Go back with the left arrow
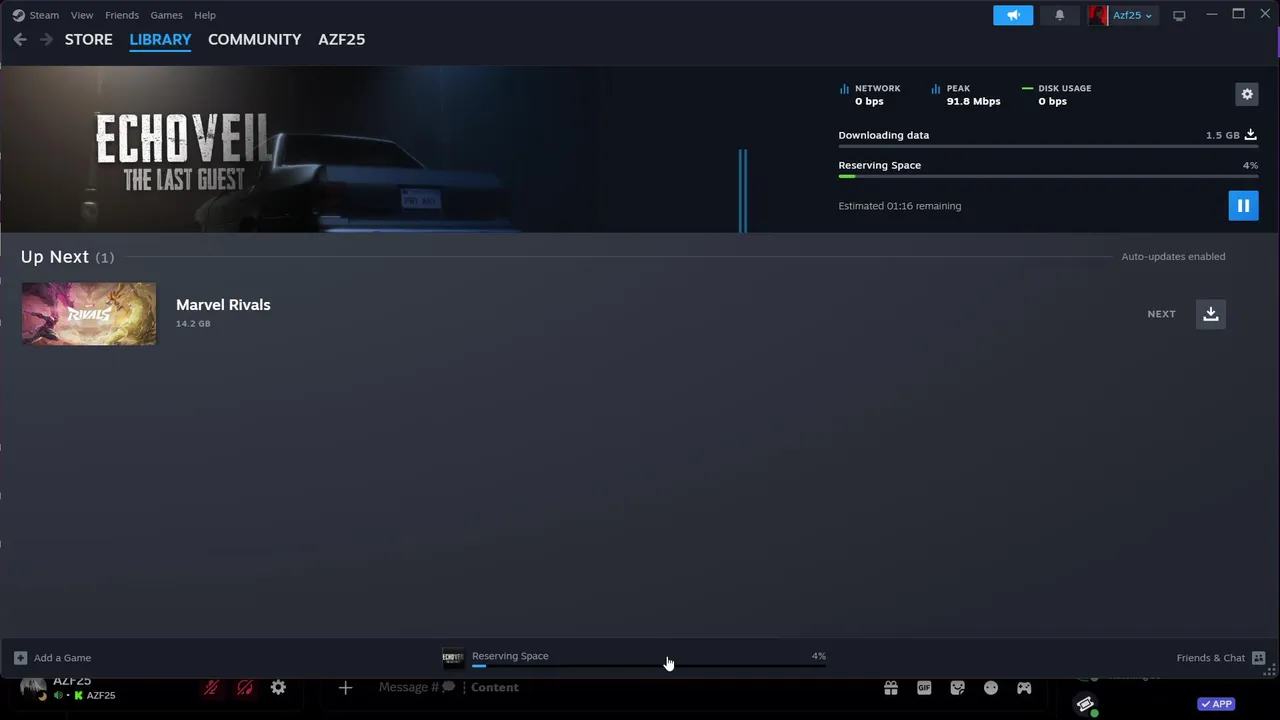1280x720 pixels. click(x=20, y=40)
